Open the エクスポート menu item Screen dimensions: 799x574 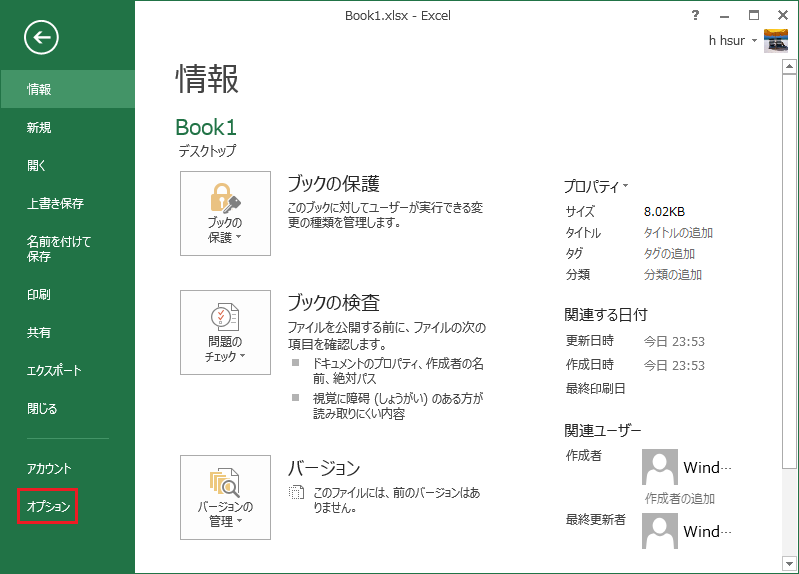coord(54,371)
